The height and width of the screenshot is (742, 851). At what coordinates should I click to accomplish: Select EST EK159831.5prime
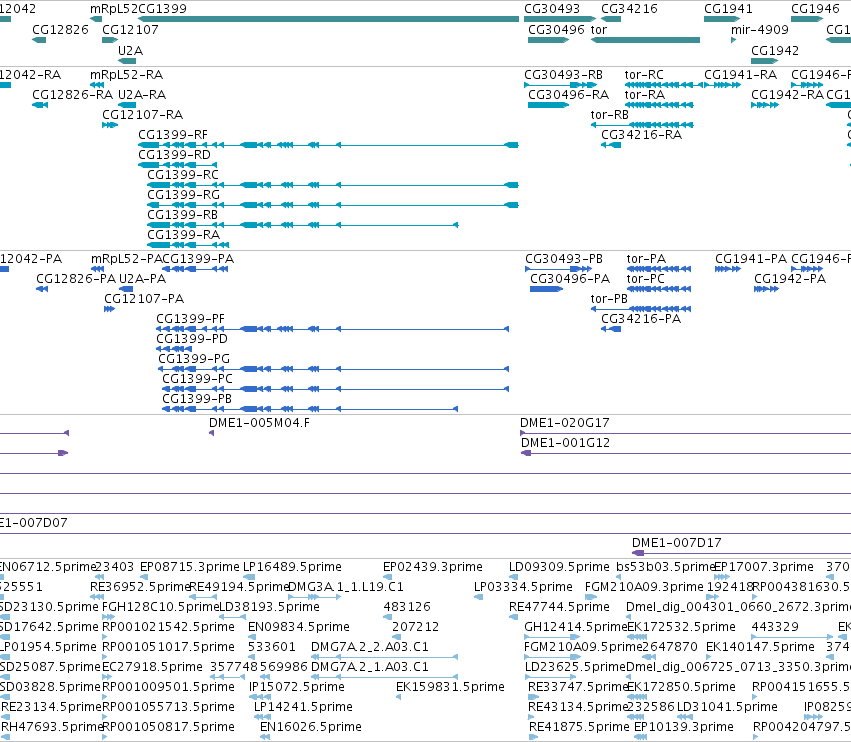[x=450, y=687]
